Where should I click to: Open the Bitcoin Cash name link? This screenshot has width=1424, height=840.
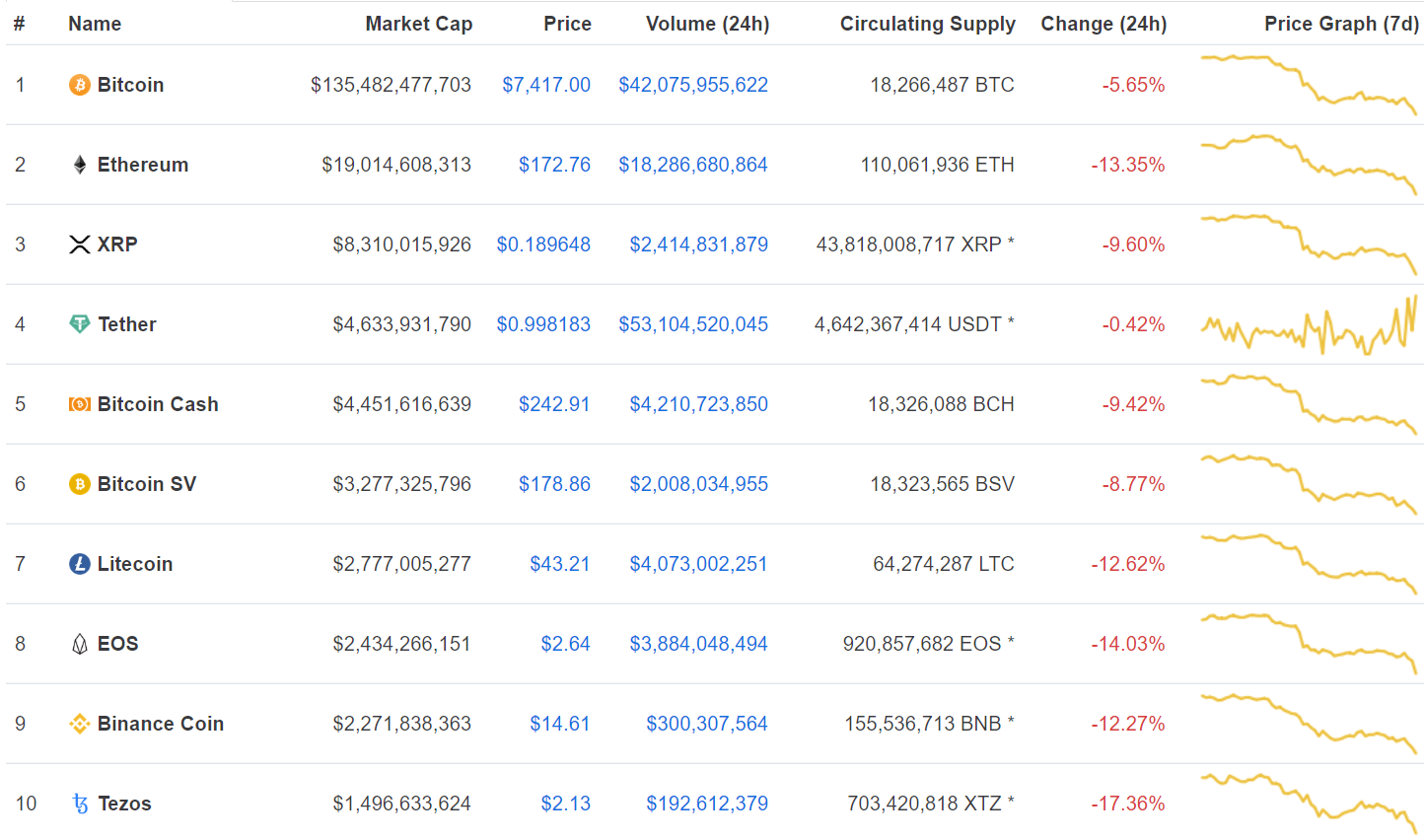[158, 404]
